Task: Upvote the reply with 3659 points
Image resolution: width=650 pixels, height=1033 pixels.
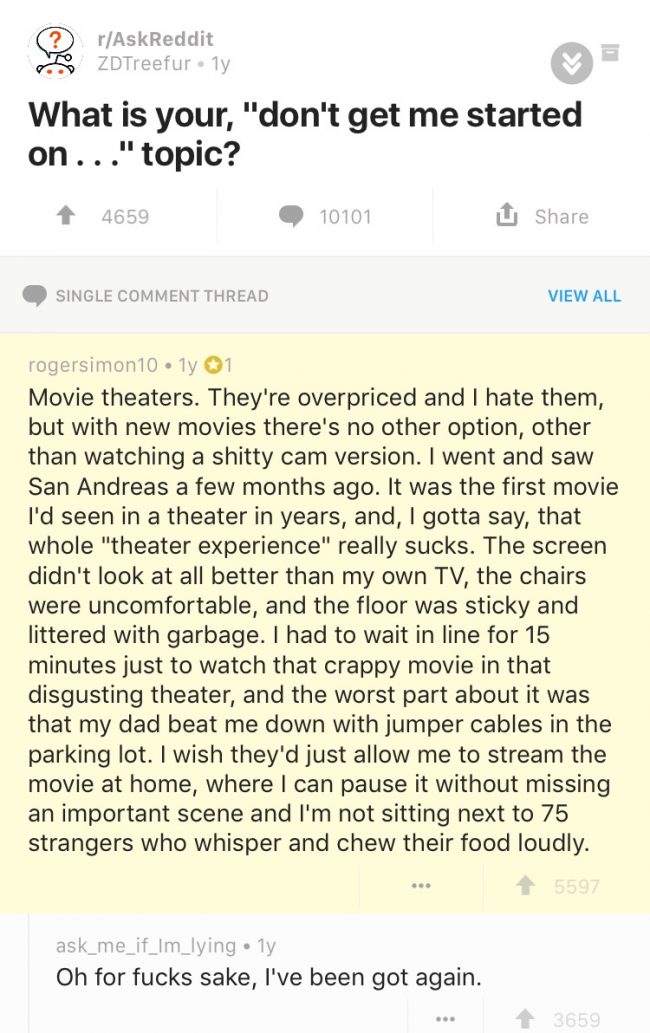Action: coord(525,1019)
